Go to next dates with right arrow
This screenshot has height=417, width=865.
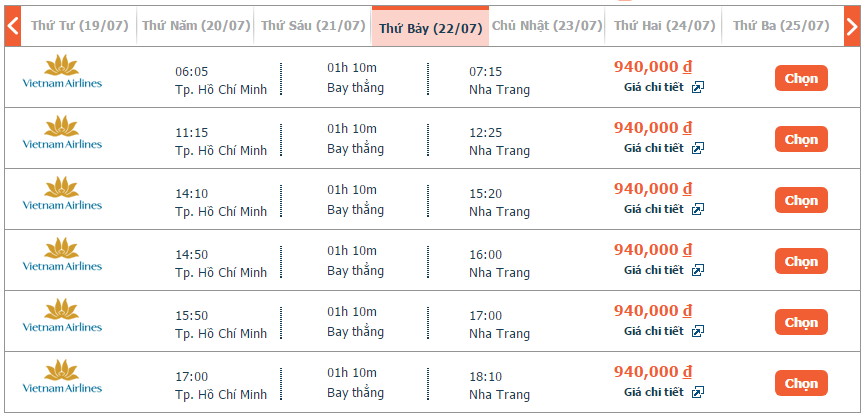pyautogui.click(x=852, y=26)
